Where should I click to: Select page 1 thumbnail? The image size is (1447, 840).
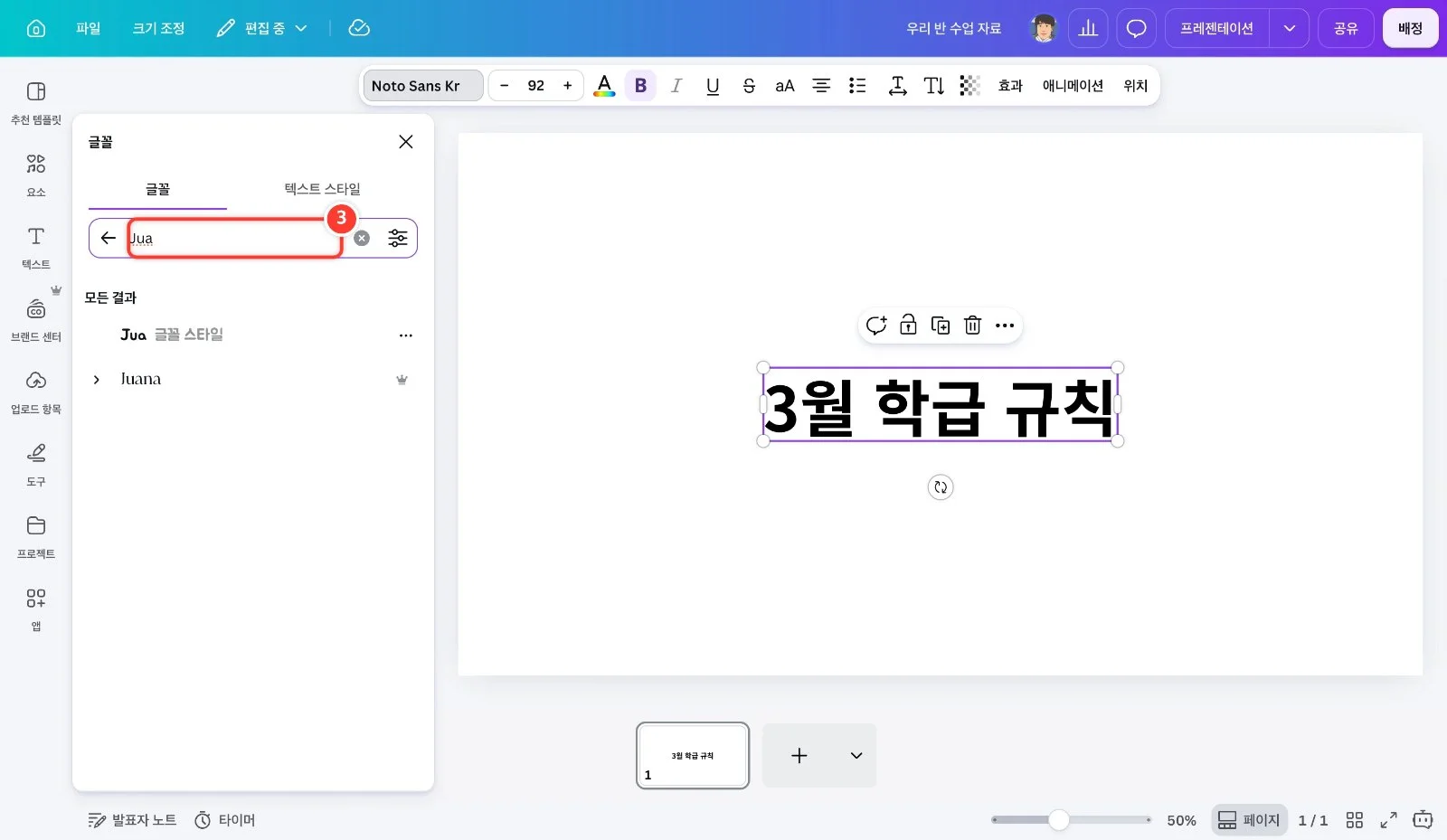point(693,756)
